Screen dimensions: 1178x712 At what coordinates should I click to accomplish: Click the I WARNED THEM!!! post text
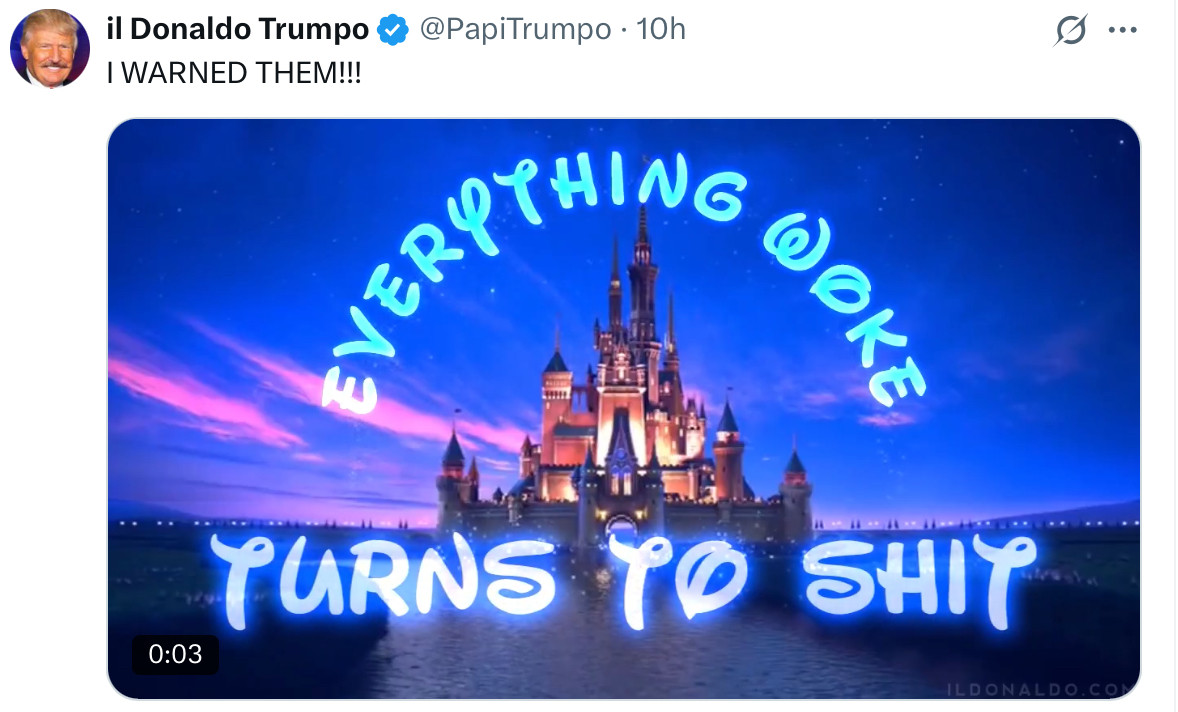234,73
